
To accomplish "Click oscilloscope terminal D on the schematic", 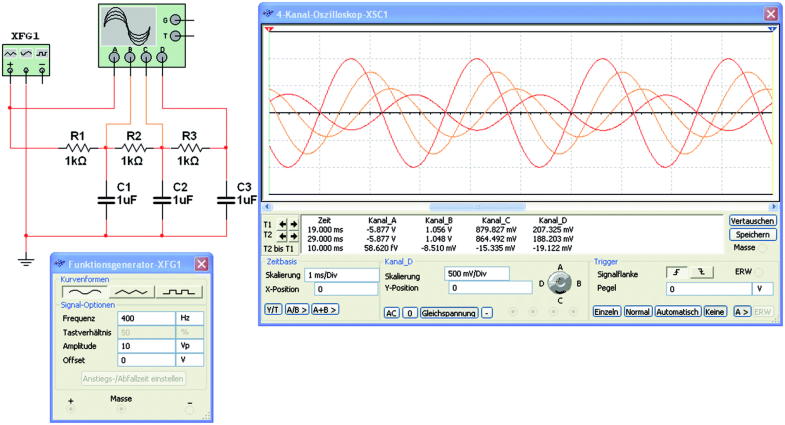I will coord(162,58).
